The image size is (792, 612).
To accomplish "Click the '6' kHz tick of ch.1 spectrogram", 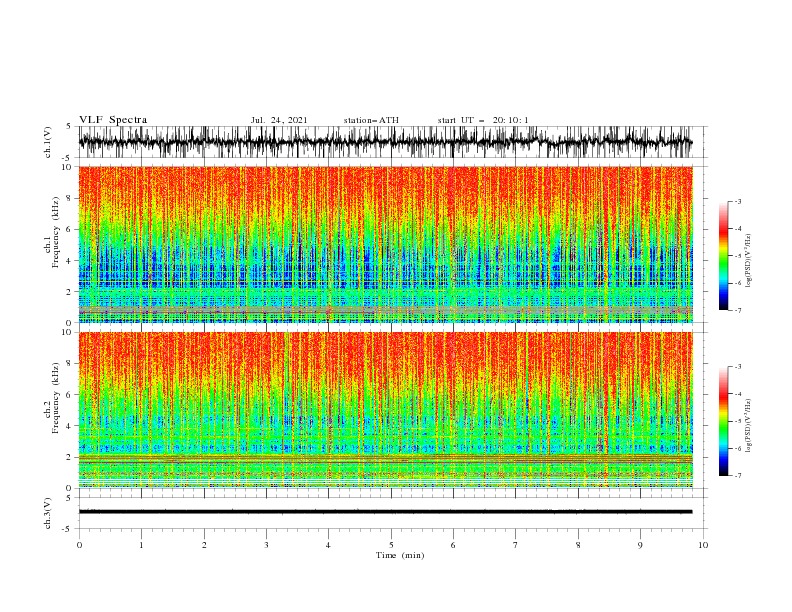I will tap(70, 229).
